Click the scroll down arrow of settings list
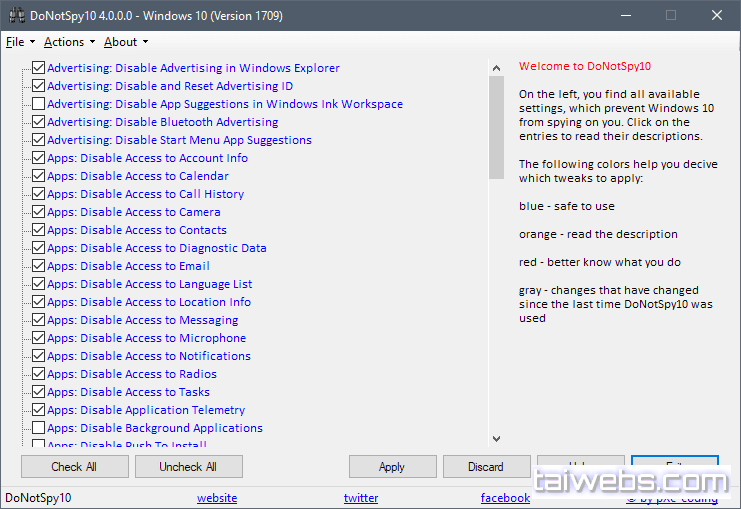Screen dimensions: 741x509 pyautogui.click(x=497, y=438)
